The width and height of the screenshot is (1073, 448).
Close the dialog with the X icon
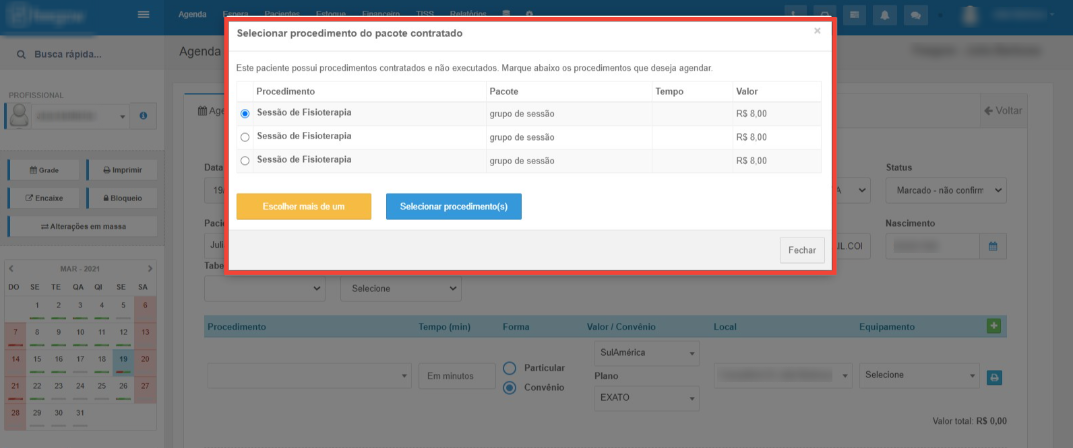pyautogui.click(x=817, y=31)
